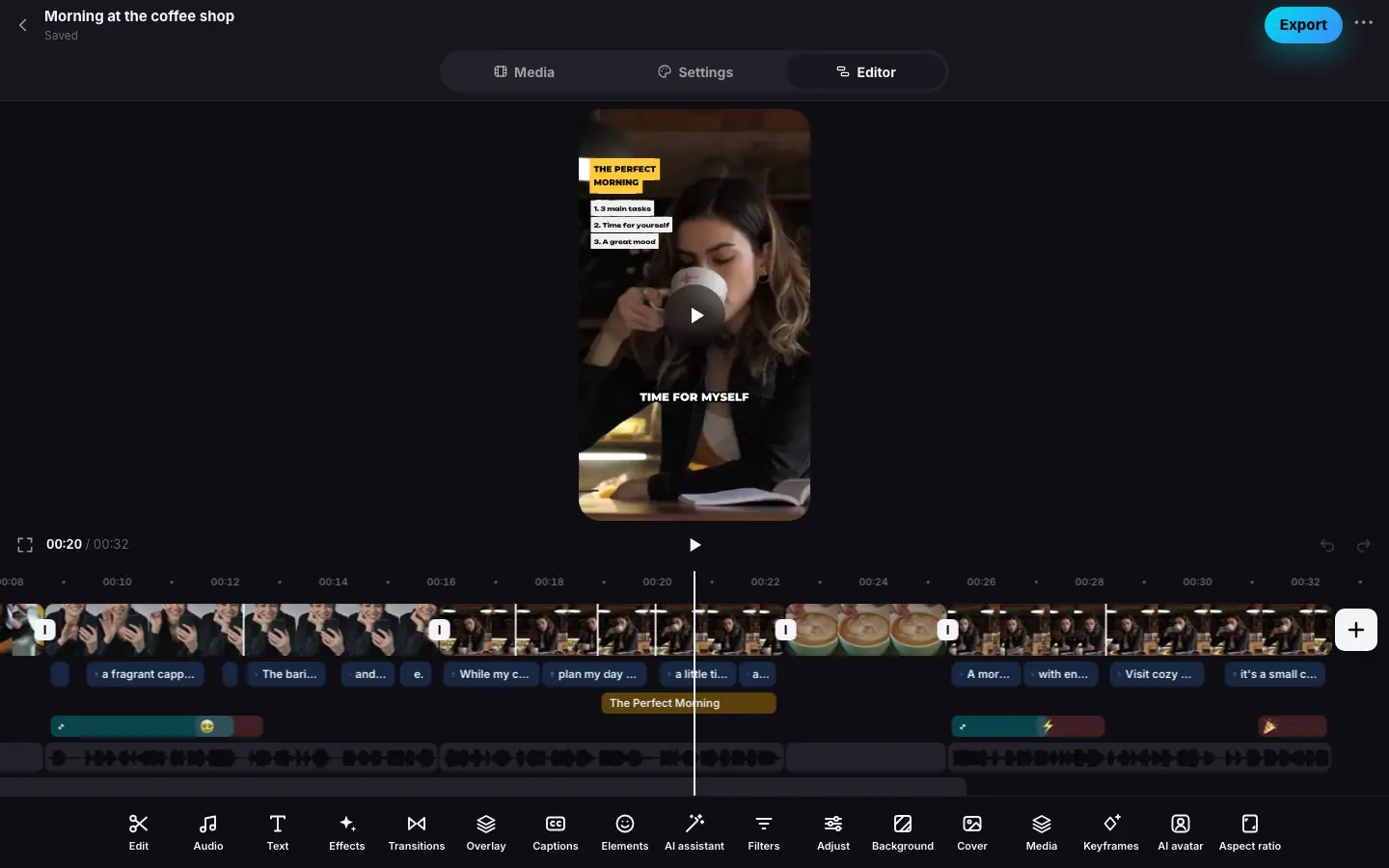Open the Background tool
The height and width of the screenshot is (868, 1389).
coord(903,832)
